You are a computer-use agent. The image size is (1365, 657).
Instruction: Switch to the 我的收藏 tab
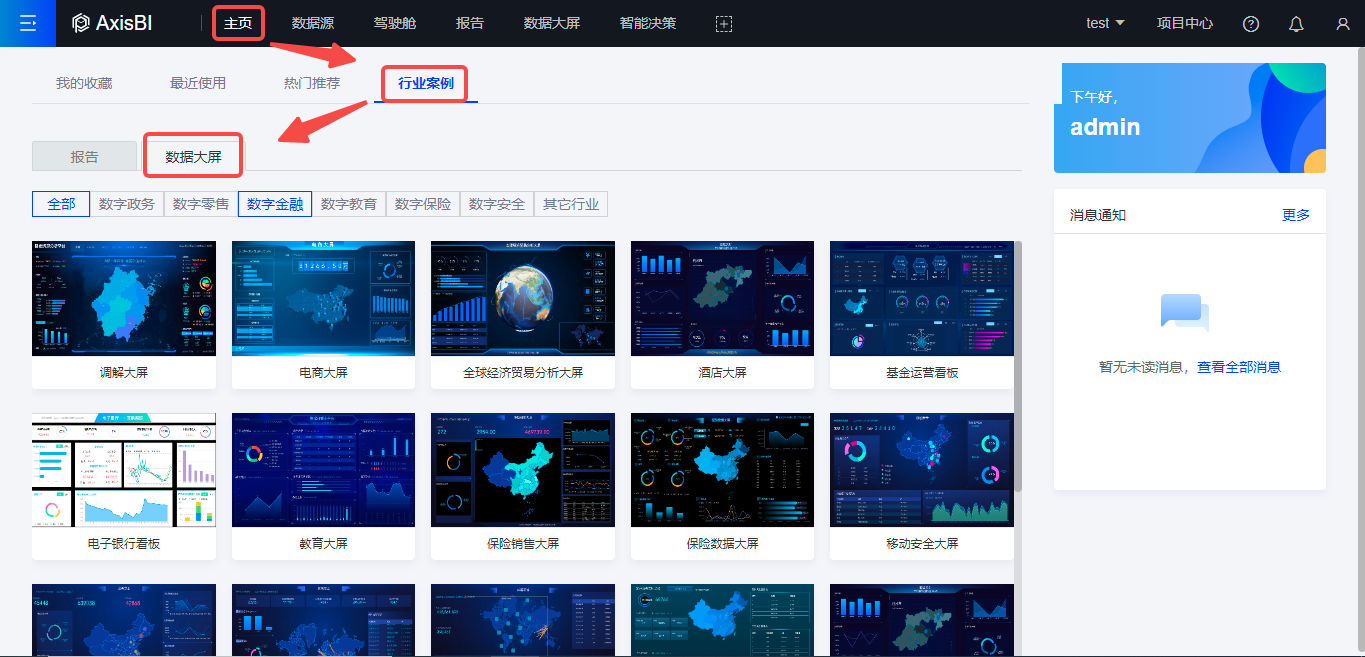coord(84,83)
